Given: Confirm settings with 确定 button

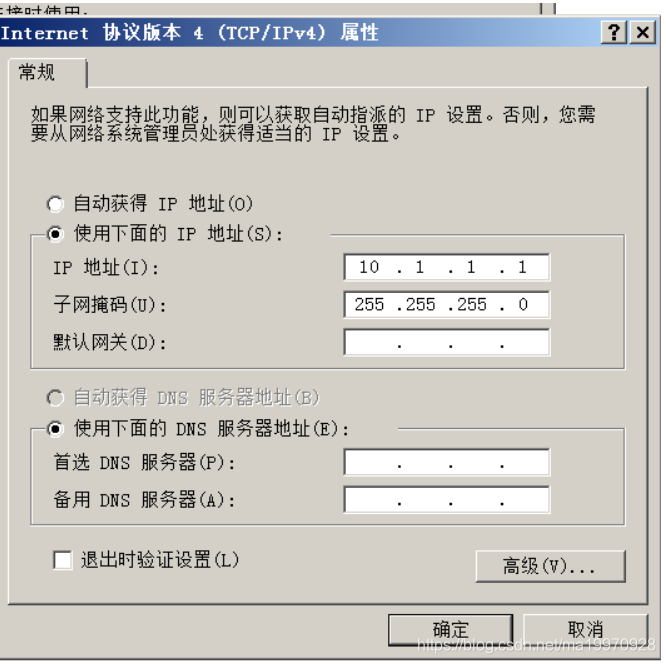Looking at the screenshot, I should (450, 630).
